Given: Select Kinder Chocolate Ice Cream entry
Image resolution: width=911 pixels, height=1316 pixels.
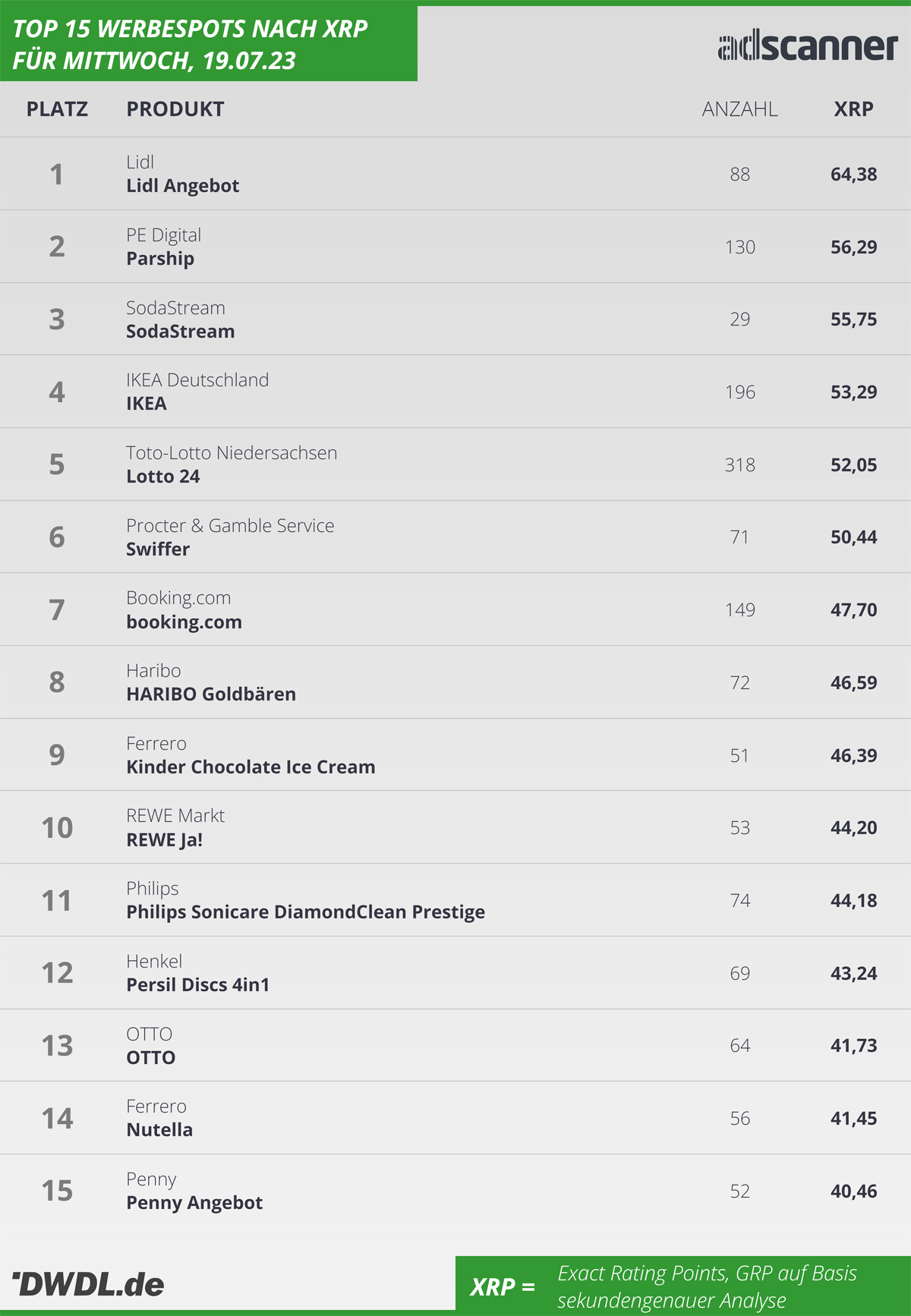Looking at the screenshot, I should 251,767.
